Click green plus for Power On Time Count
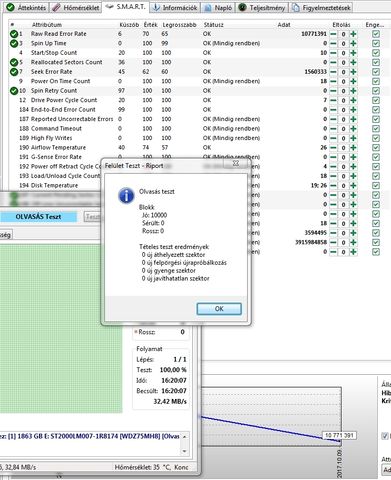This screenshot has height=480, width=391. (353, 81)
